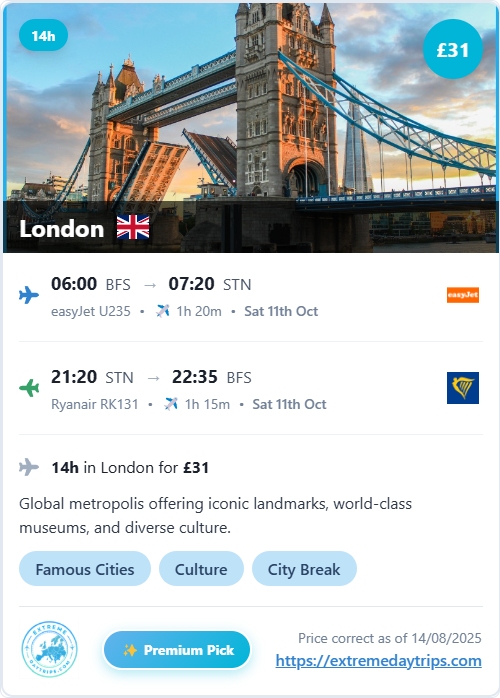Click the green return flight plane icon

point(29,388)
